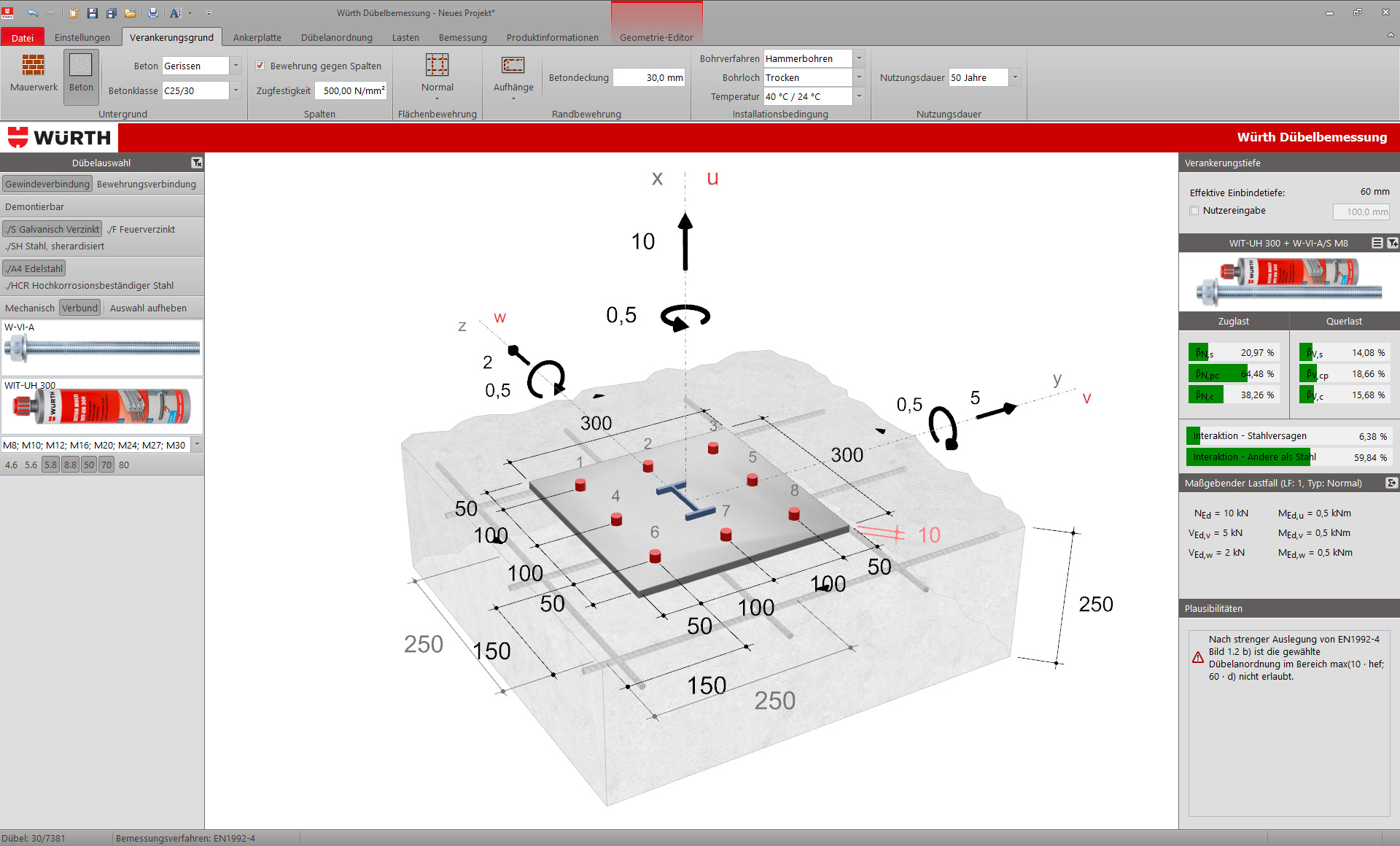Click the vertical 10 kN force arrow
1400x846 pixels.
pyautogui.click(x=685, y=241)
